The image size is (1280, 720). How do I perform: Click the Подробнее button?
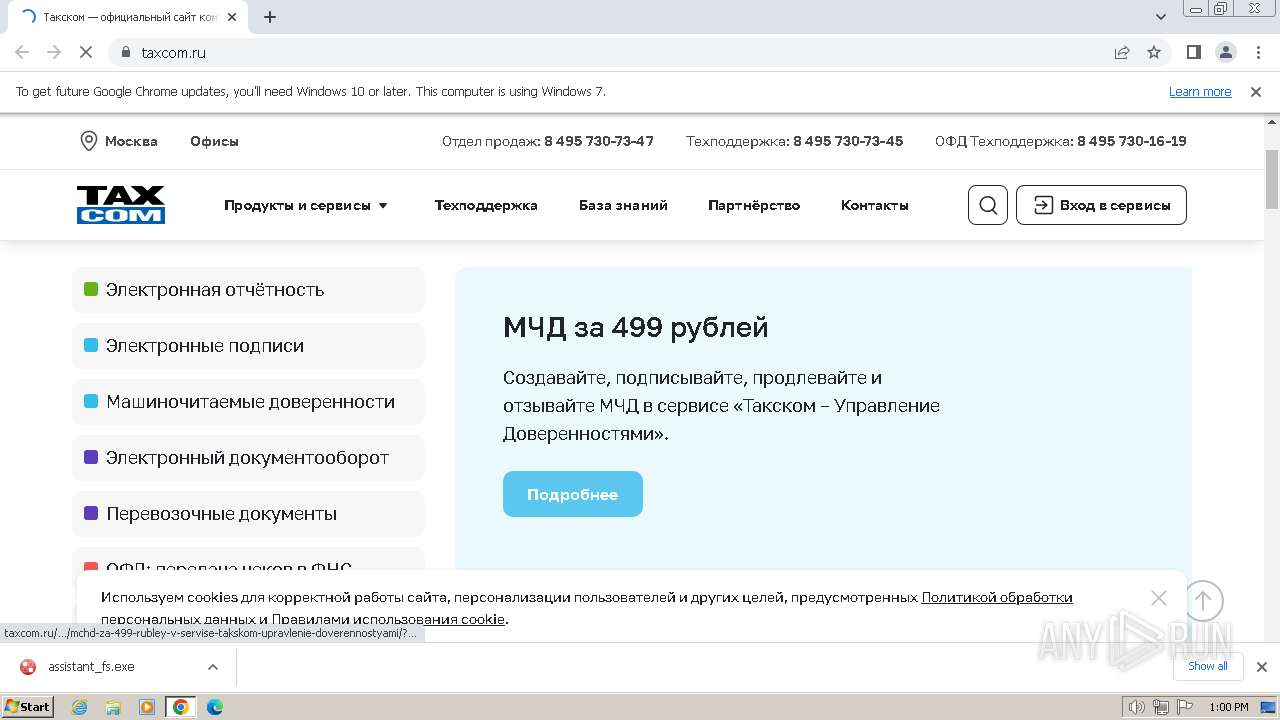click(x=573, y=494)
